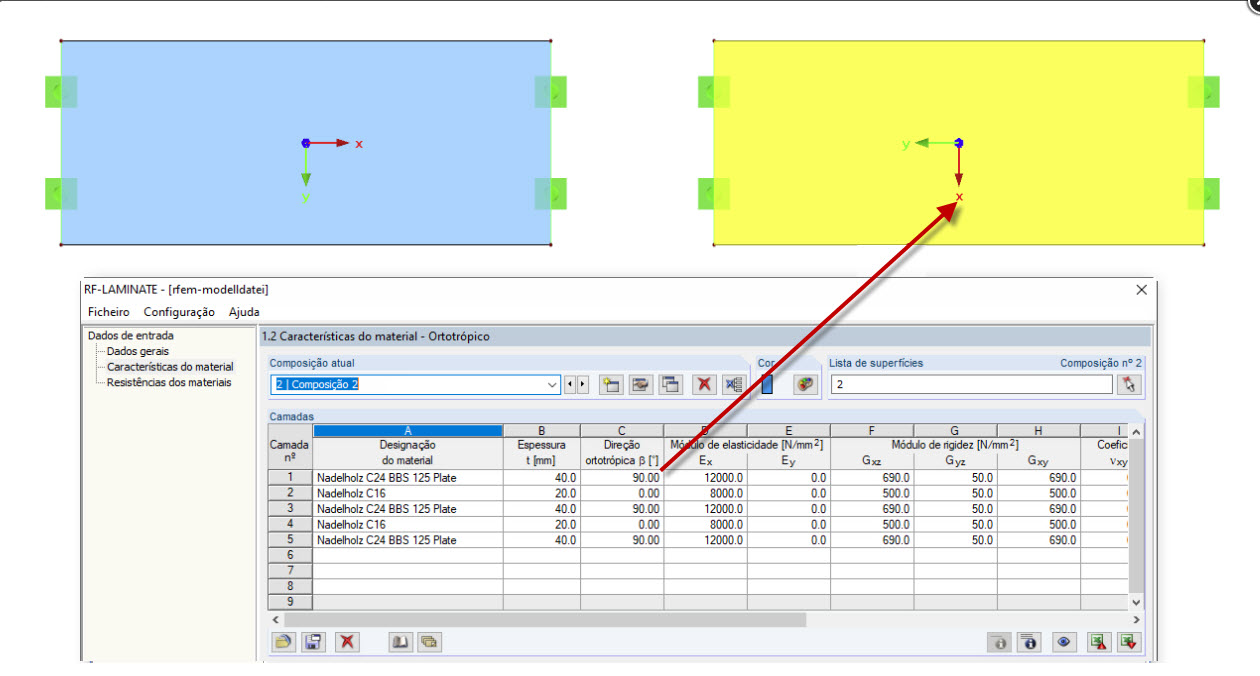Screen dimensions: 1260x676
Task: Click the table scroll up arrow
Action: pyautogui.click(x=1136, y=432)
